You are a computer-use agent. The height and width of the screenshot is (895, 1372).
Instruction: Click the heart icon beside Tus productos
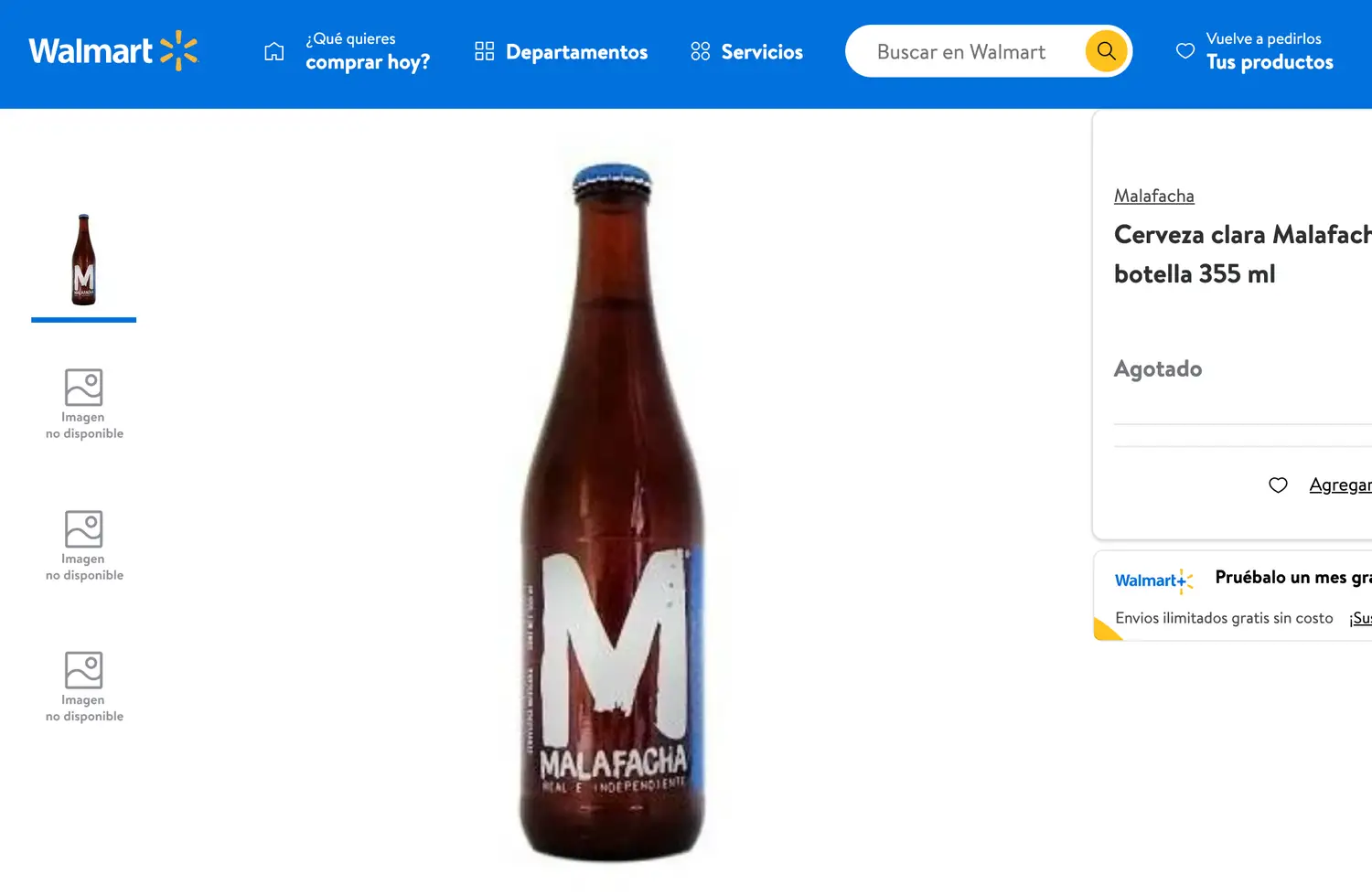[1185, 51]
